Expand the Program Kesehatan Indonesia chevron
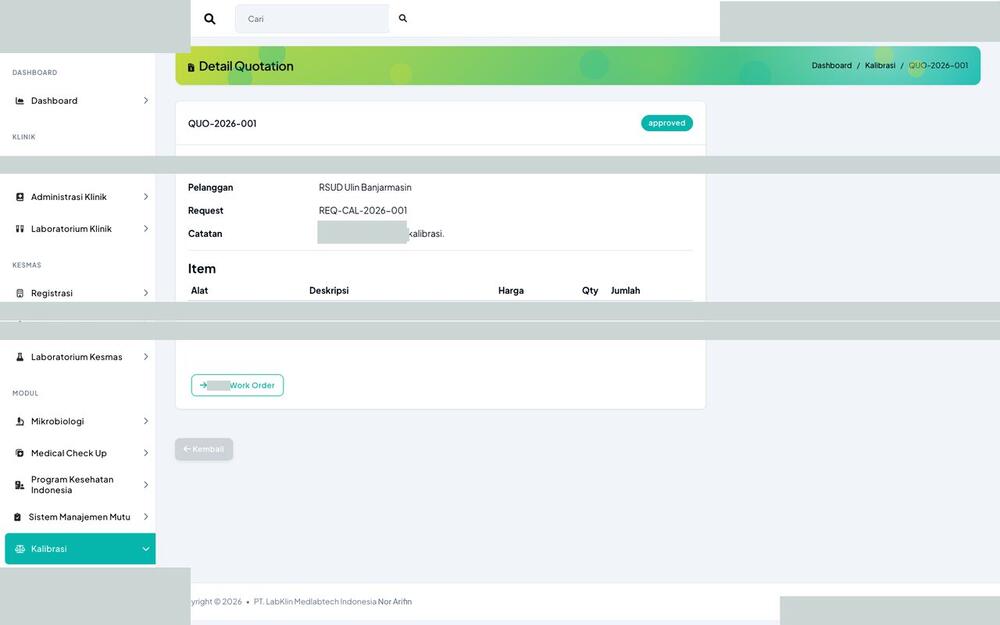Screen dimensions: 1000x625 coord(145,485)
